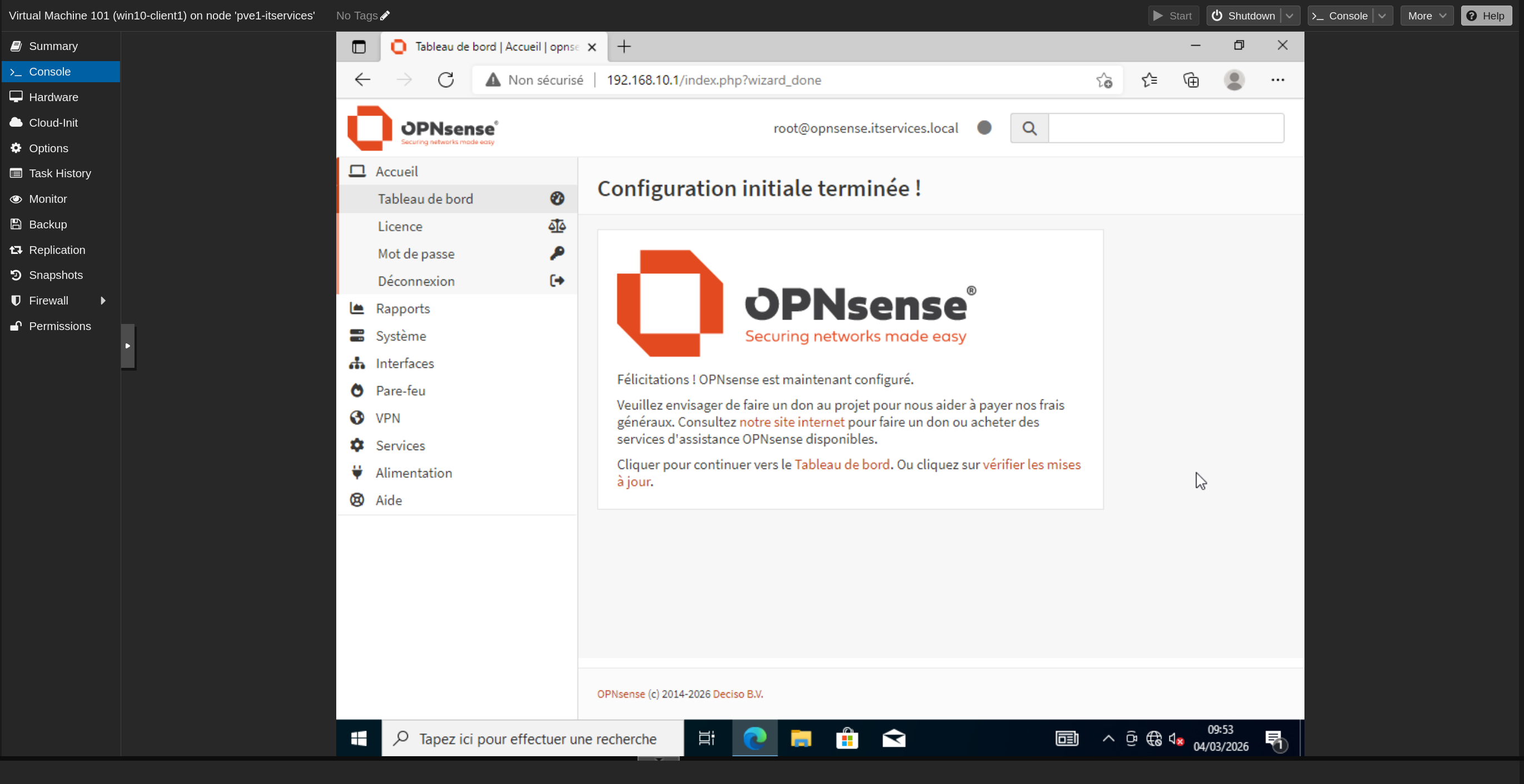Select Déconnexion logout menu entry

click(x=416, y=281)
